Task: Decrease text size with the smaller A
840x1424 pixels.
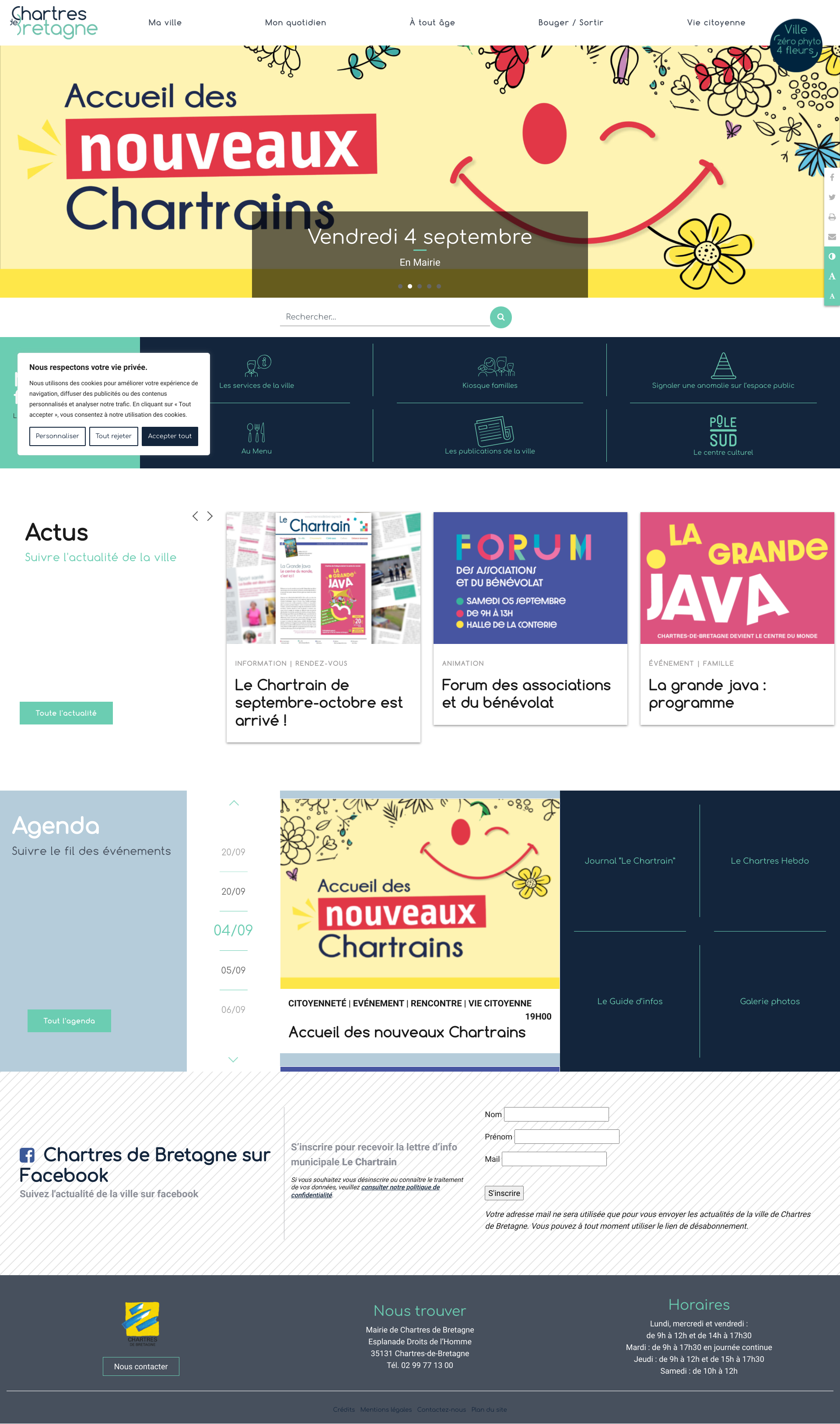Action: click(x=832, y=296)
